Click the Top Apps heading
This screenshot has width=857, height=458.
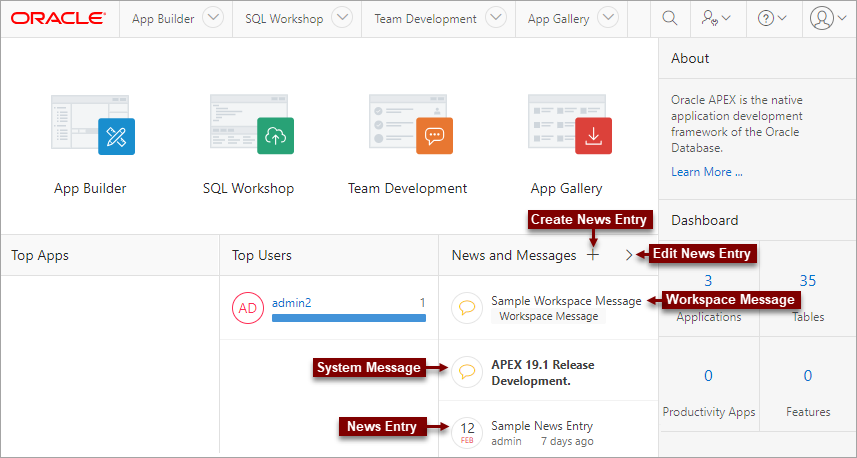coord(40,255)
